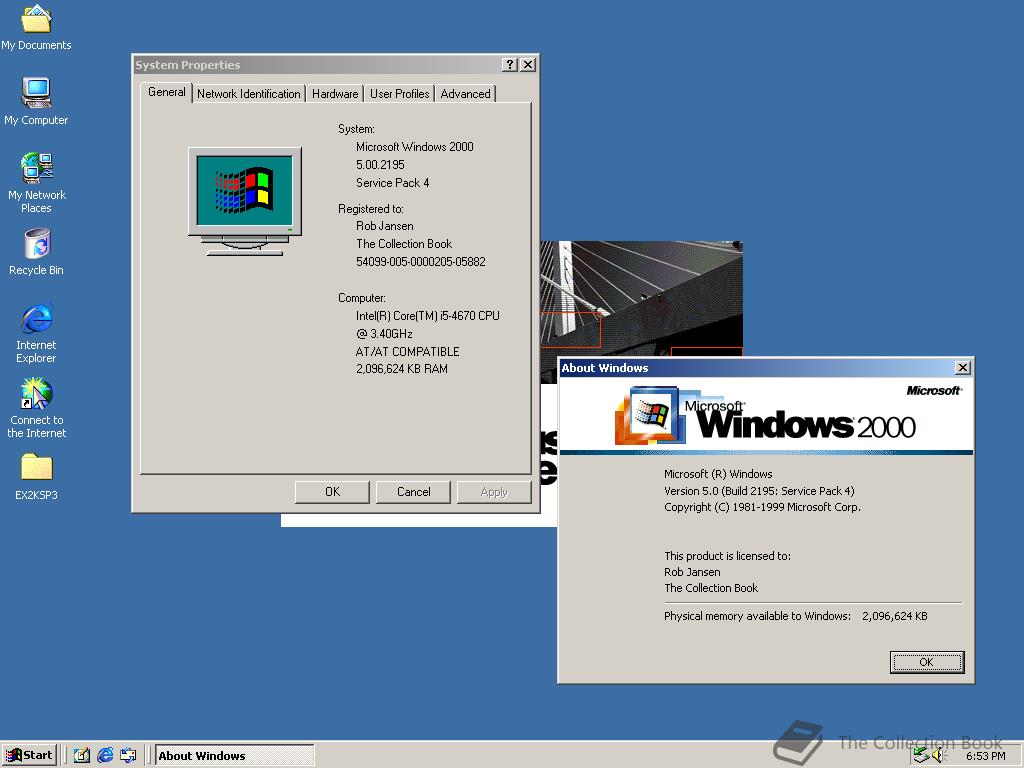Click '@ 3.40GHz' text
The height and width of the screenshot is (768, 1024).
coord(384,334)
